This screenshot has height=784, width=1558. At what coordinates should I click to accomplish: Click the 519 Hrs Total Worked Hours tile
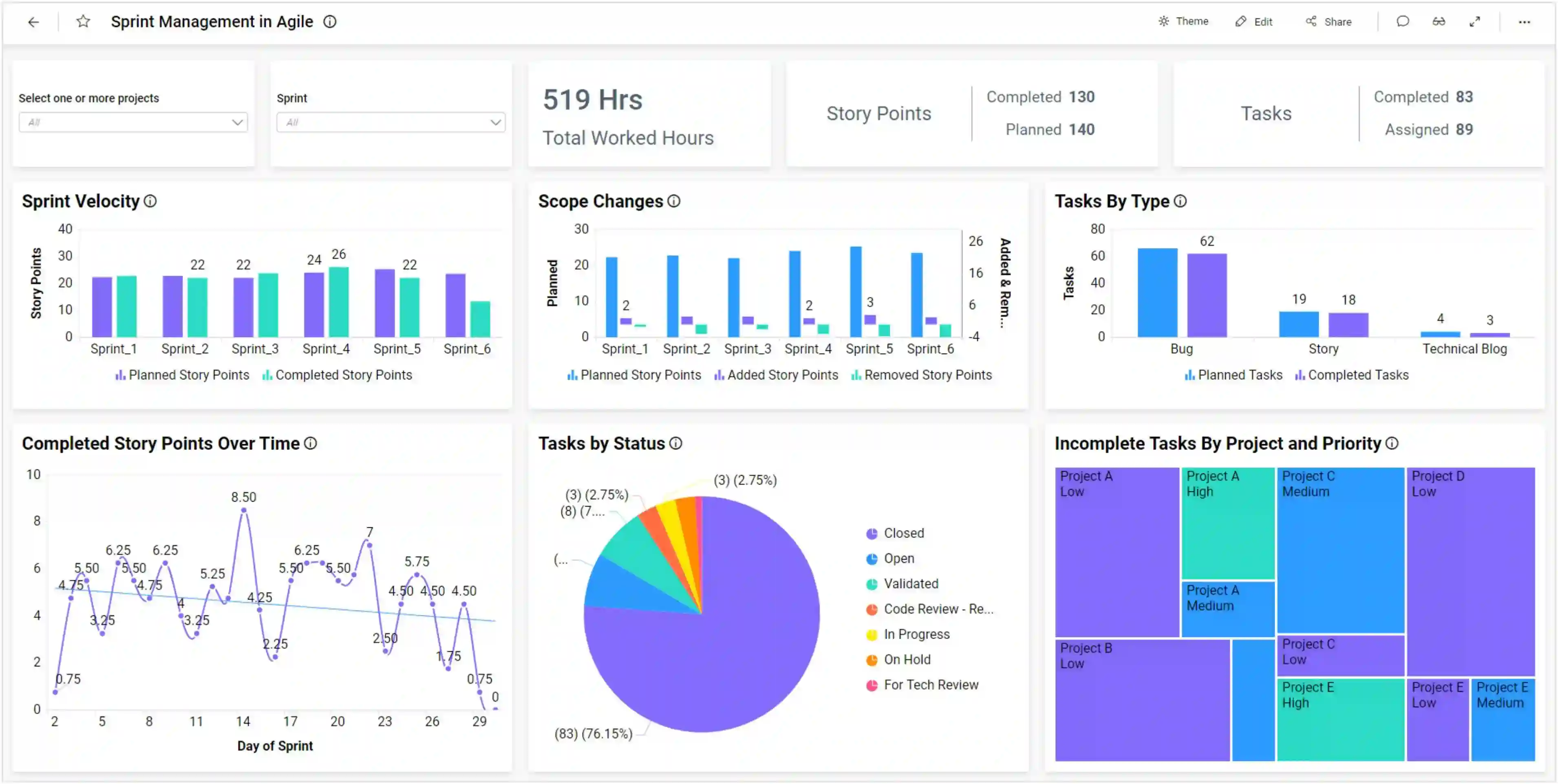[x=648, y=113]
